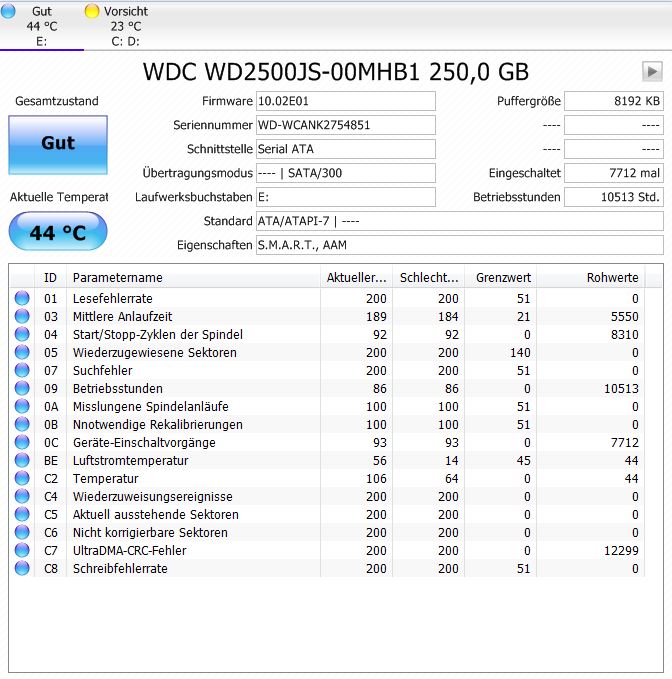672x679 pixels.
Task: Click the blue Gut status icon in the tab bar
Action: 8,11
